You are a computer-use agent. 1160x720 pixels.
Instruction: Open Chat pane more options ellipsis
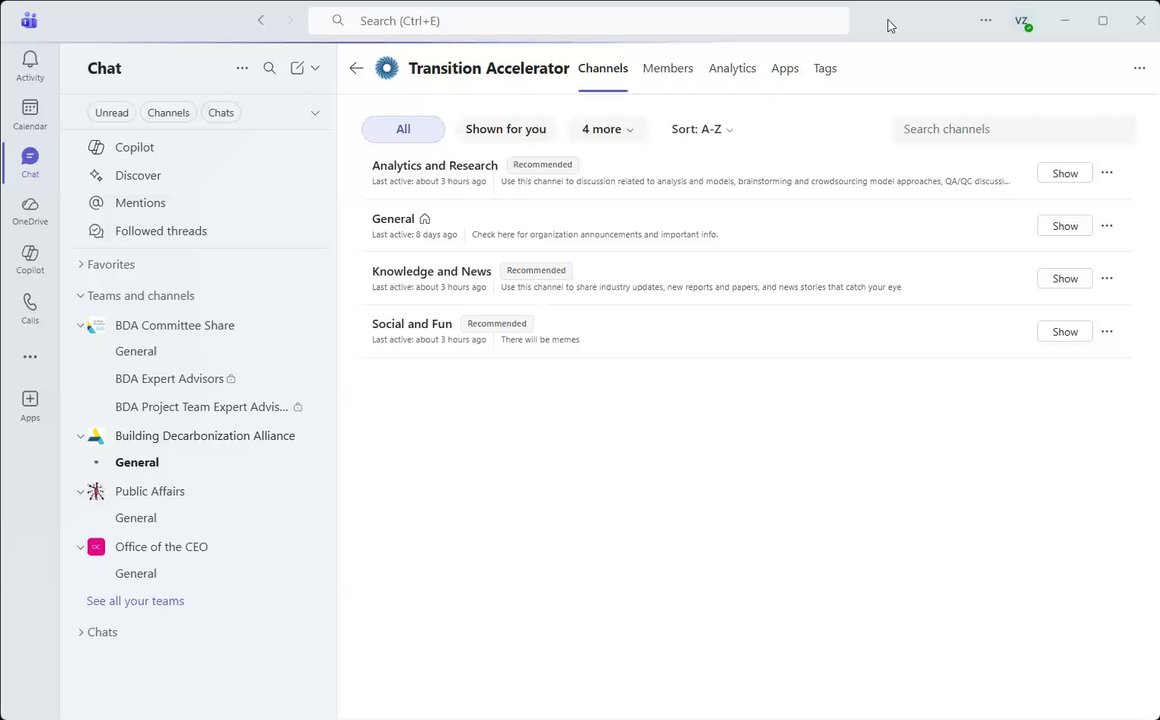[x=242, y=68]
